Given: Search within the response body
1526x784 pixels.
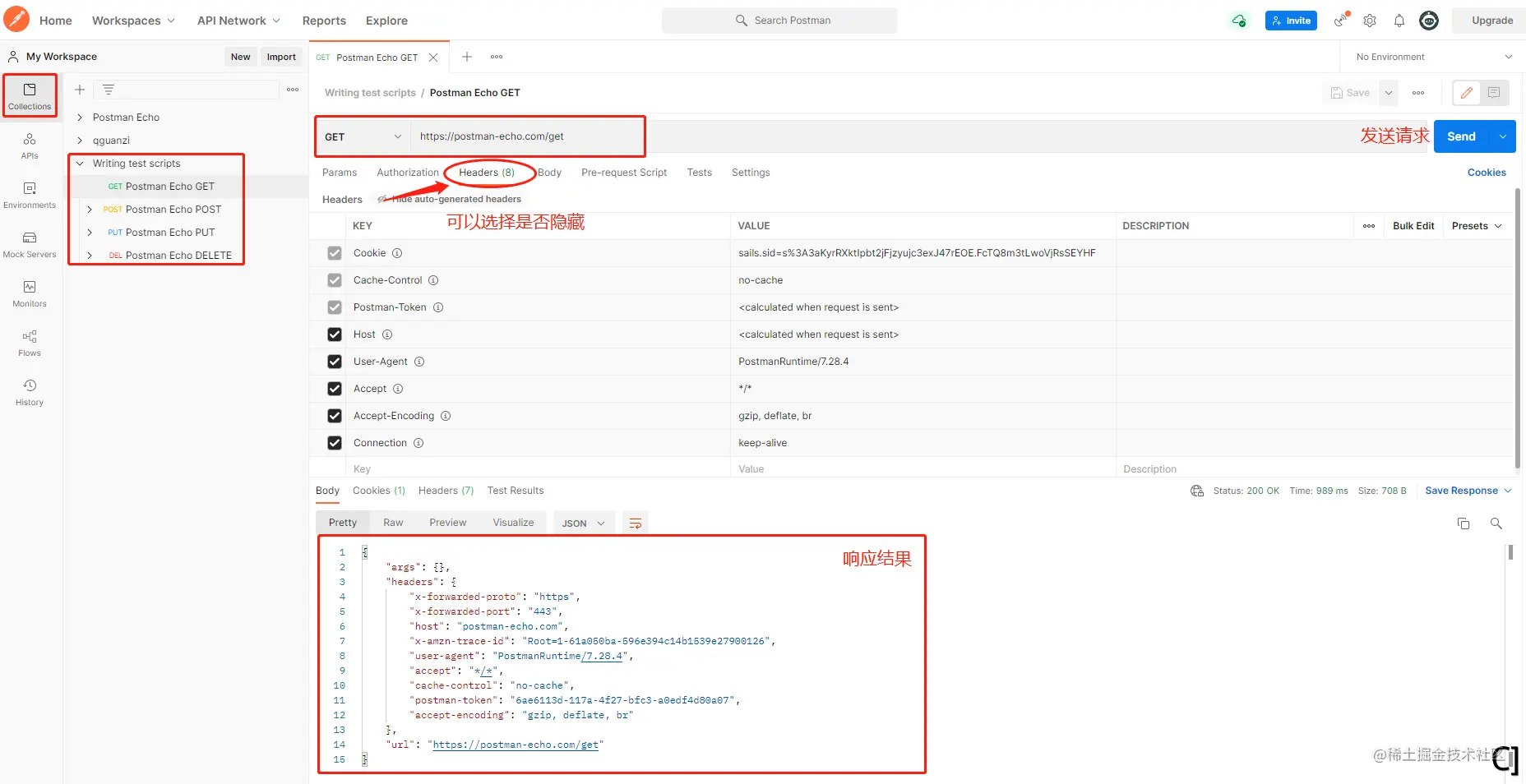Looking at the screenshot, I should 1496,523.
